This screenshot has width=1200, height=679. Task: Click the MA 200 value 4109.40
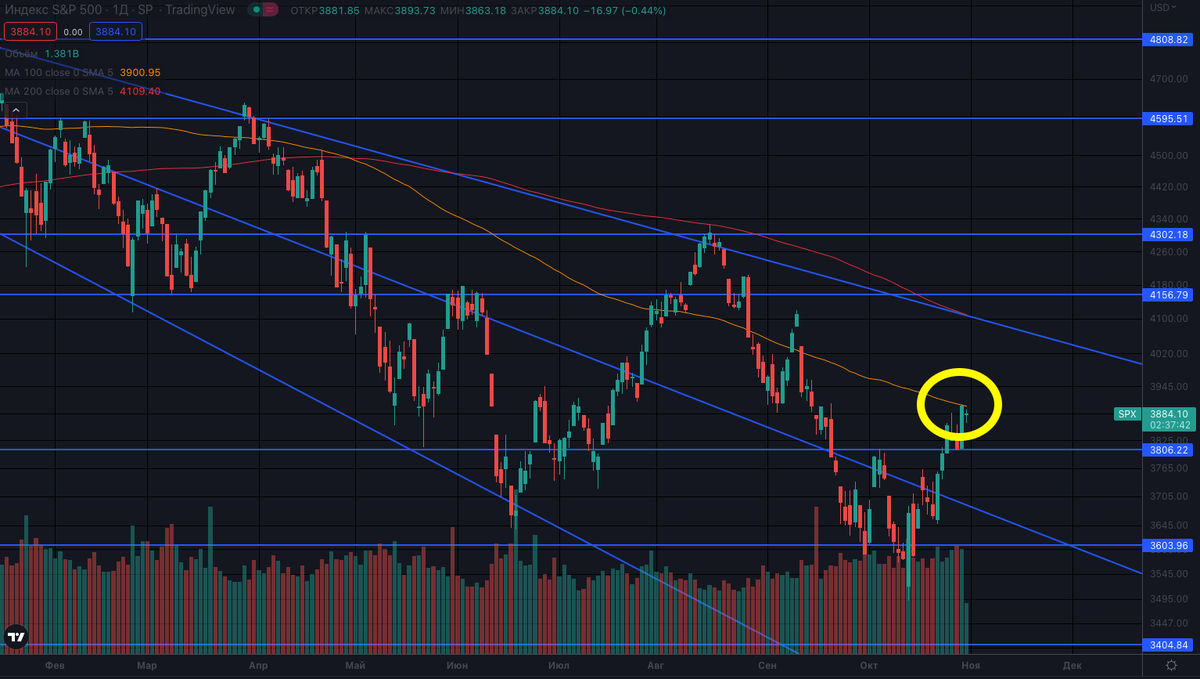140,91
